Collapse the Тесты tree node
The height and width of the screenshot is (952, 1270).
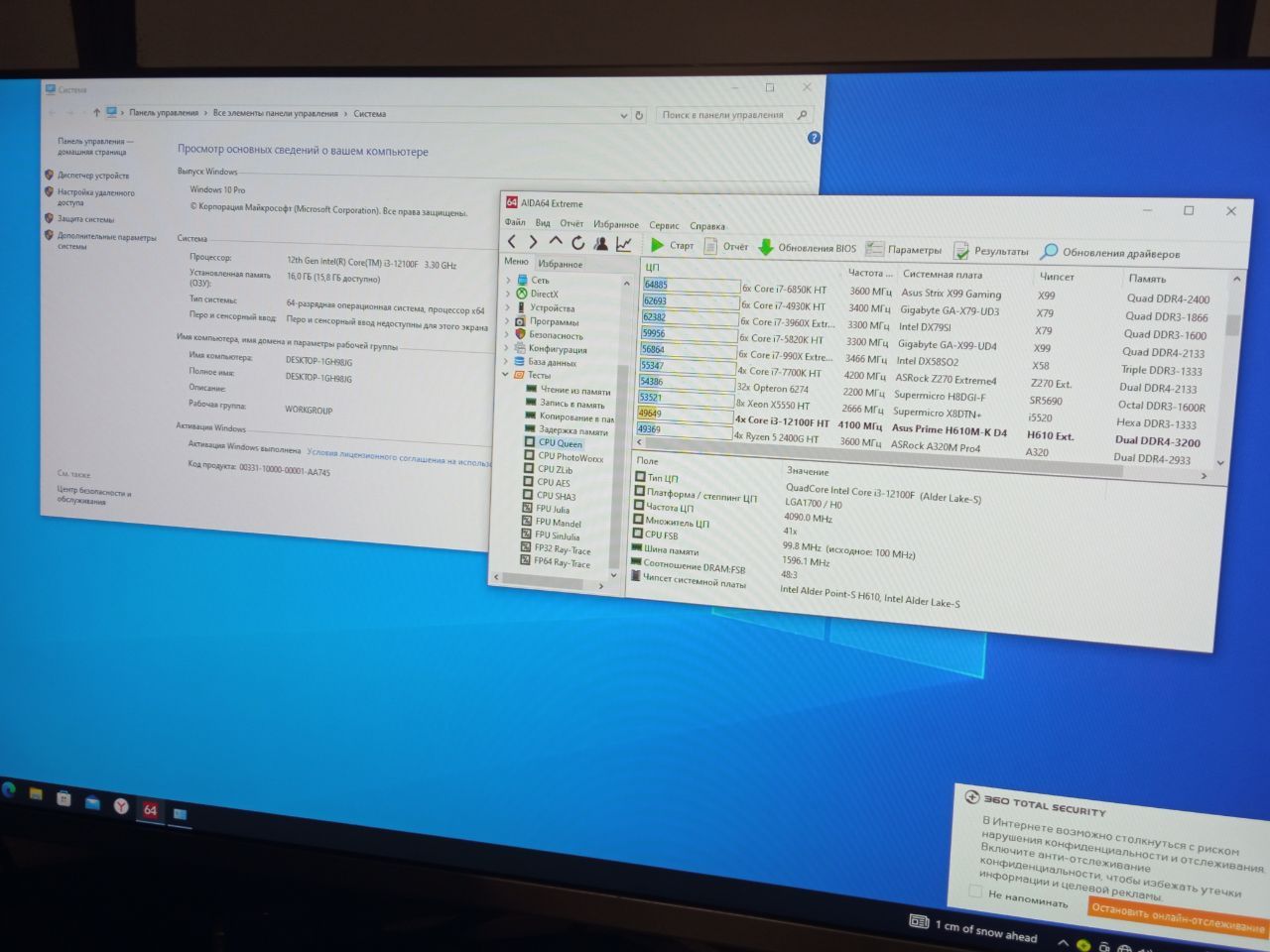[506, 374]
